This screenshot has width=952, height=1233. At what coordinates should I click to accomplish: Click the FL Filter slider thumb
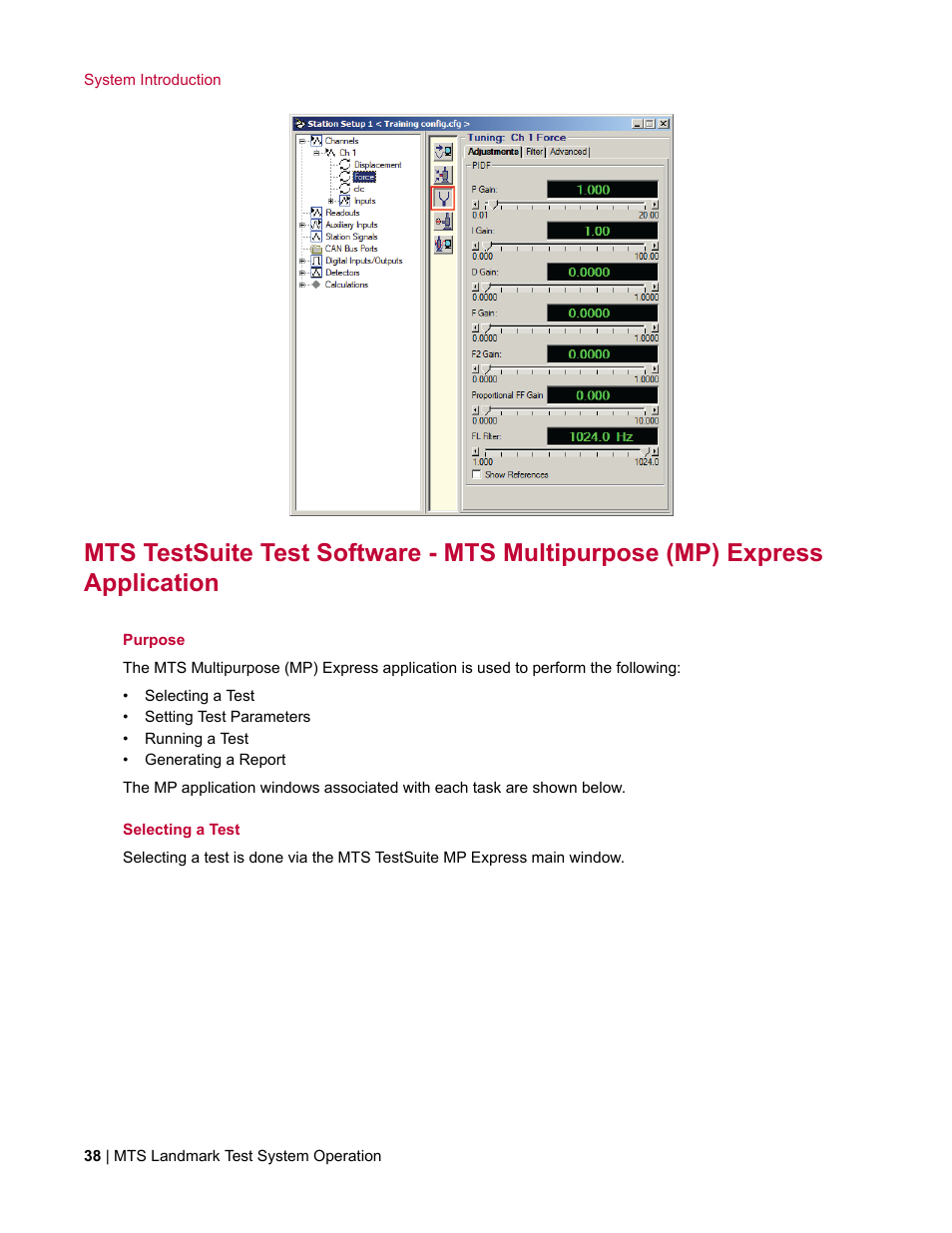coord(646,452)
